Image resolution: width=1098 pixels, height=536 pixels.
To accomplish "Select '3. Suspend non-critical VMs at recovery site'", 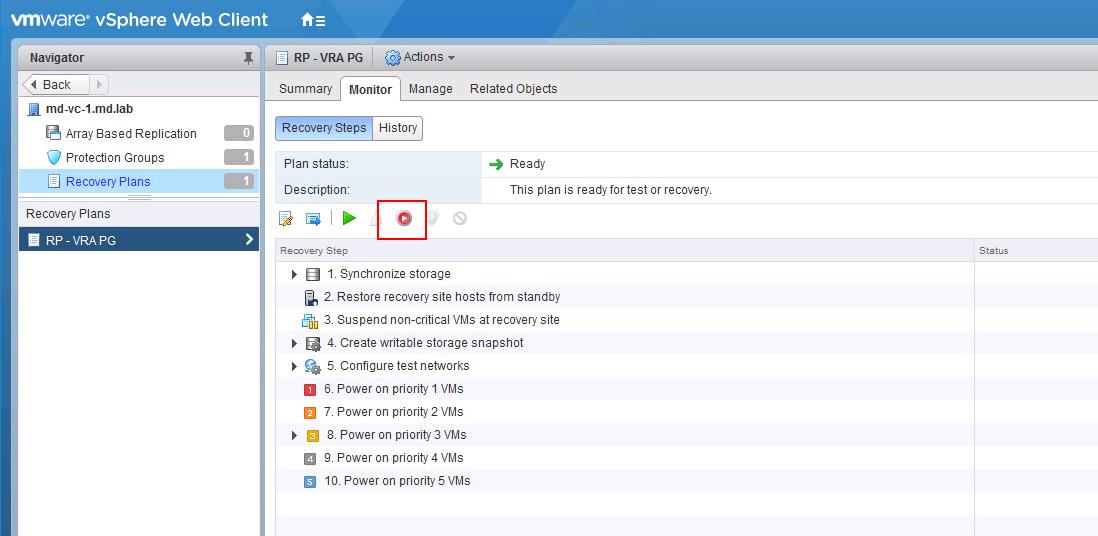I will [x=441, y=320].
